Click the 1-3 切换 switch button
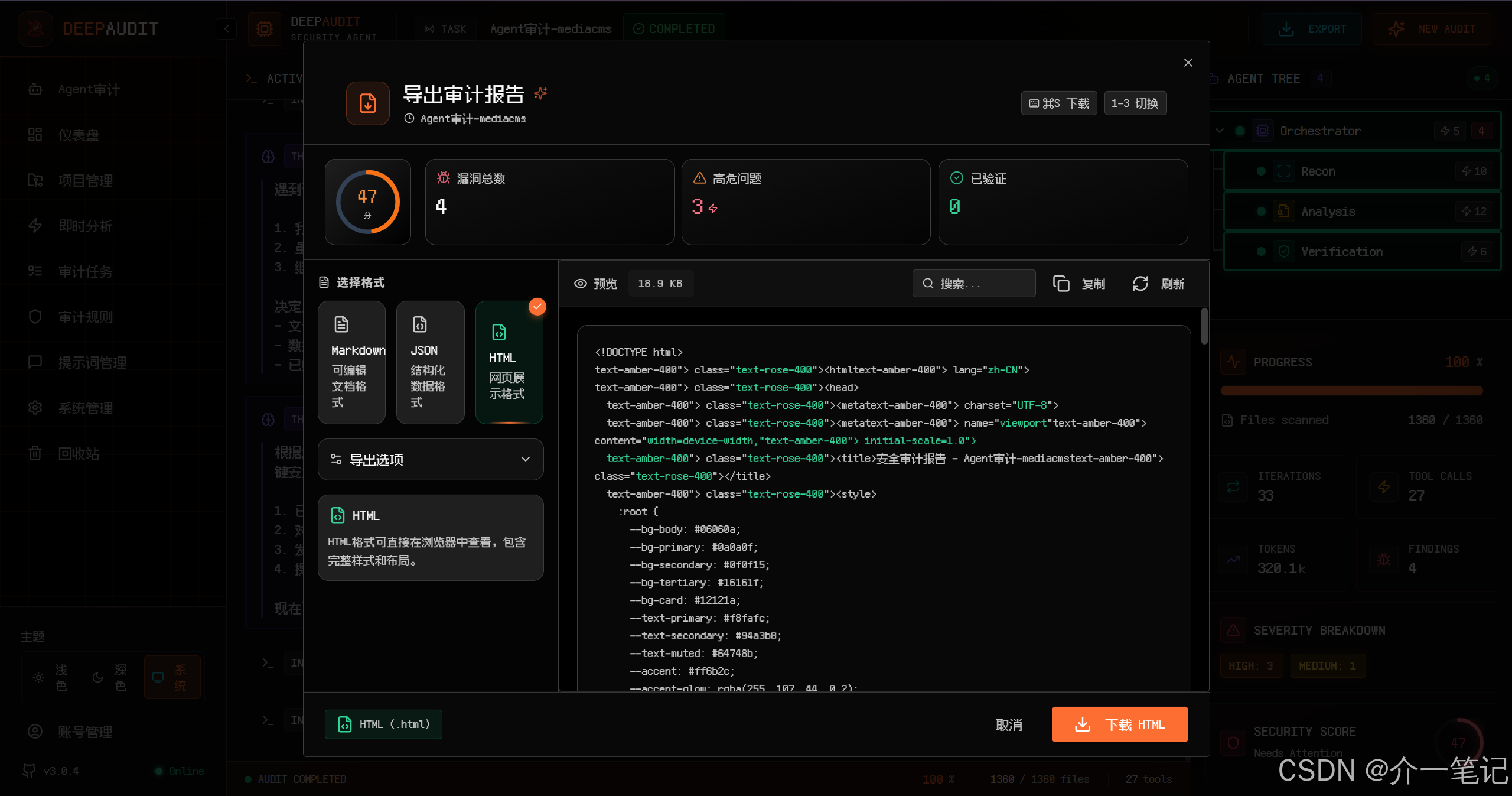Screen dimensions: 1512x796 (1135, 103)
